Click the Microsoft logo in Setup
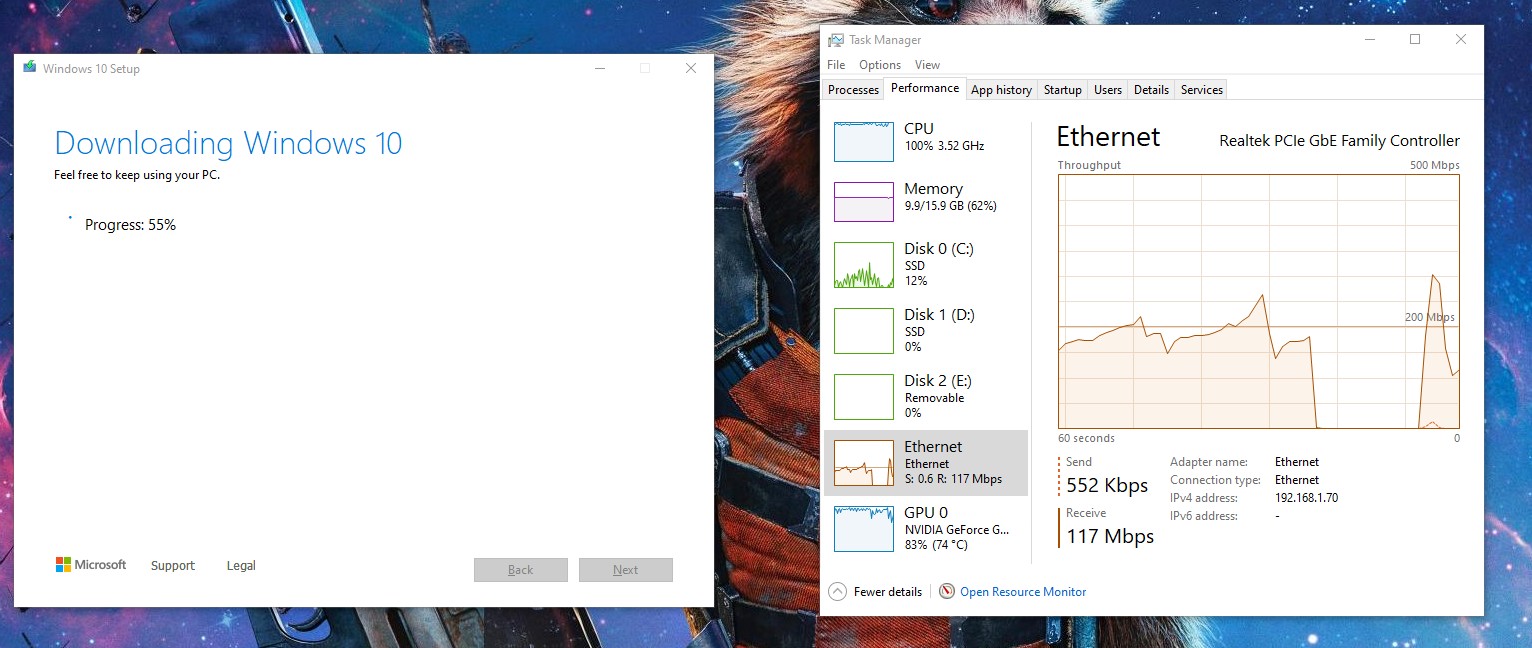 (x=91, y=565)
